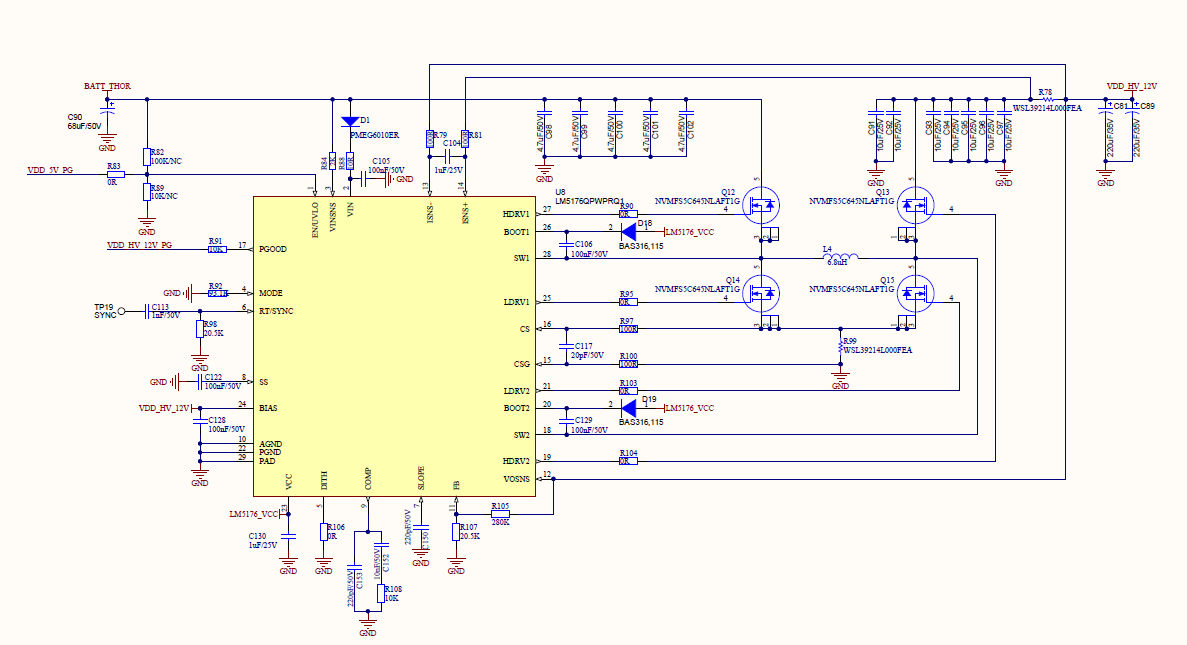Select the R78 sense resistor symbol
Image resolution: width=1187 pixels, height=645 pixels.
[x=1048, y=99]
